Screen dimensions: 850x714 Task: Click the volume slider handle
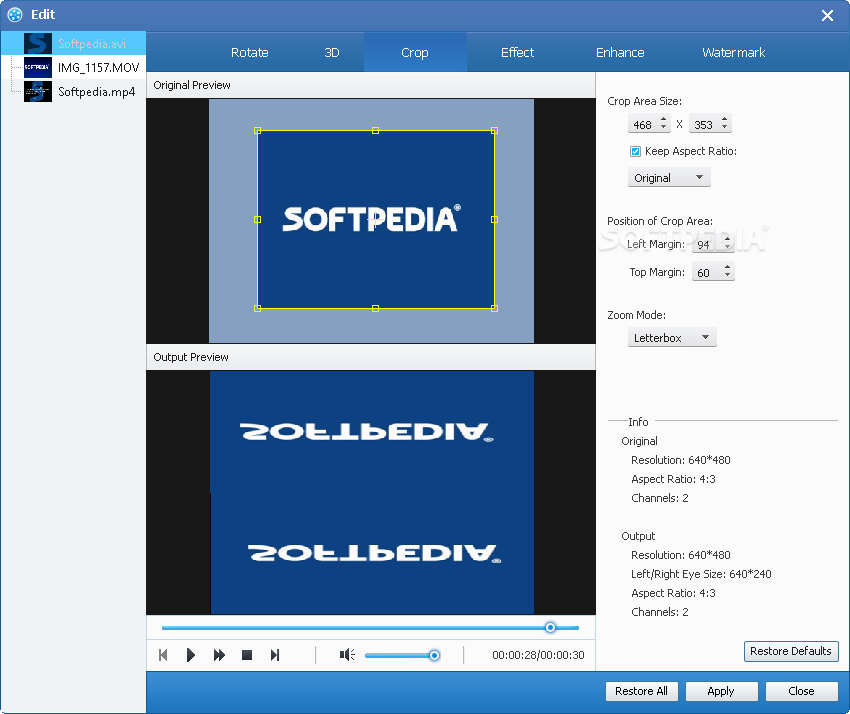point(434,655)
